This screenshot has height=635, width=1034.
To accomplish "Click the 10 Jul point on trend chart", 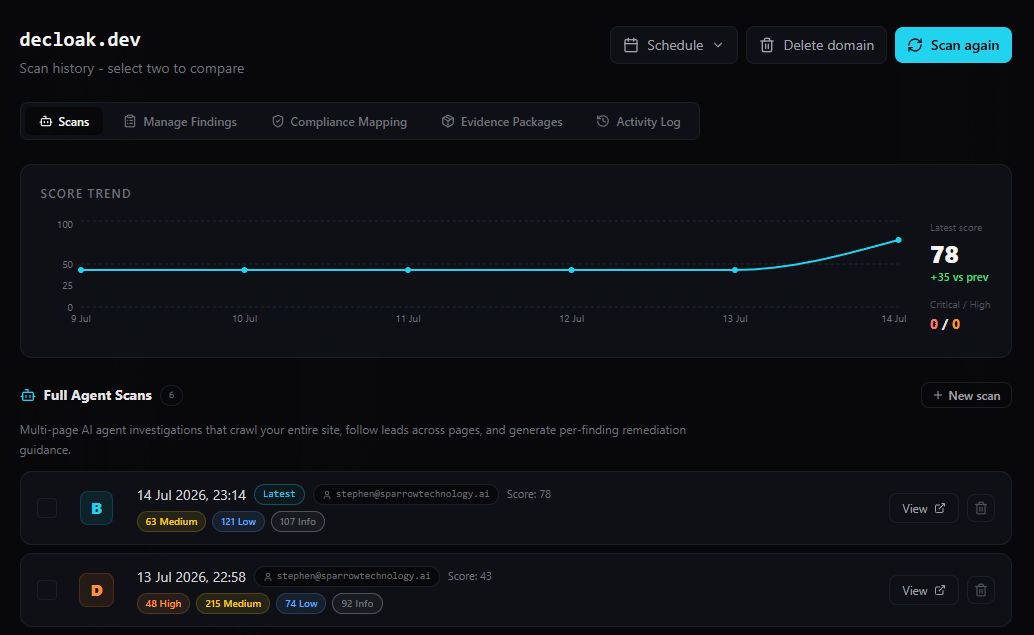I will click(245, 270).
